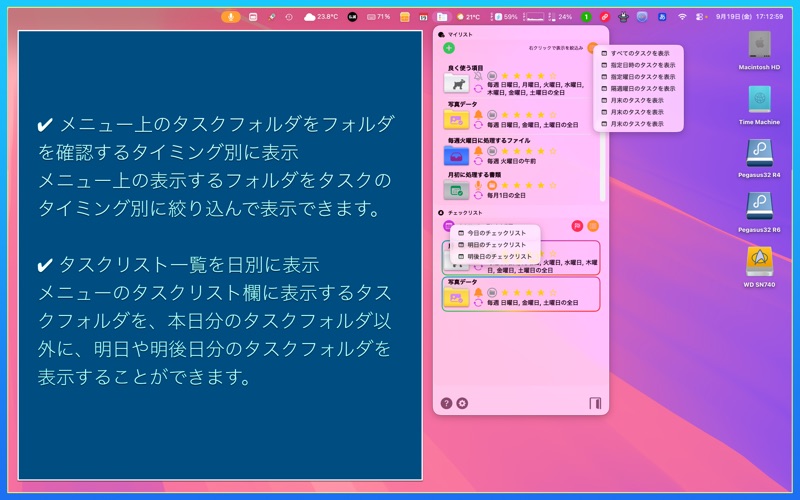Image resolution: width=800 pixels, height=500 pixels.
Task: Add a new task with the green plus button
Action: coord(449,48)
